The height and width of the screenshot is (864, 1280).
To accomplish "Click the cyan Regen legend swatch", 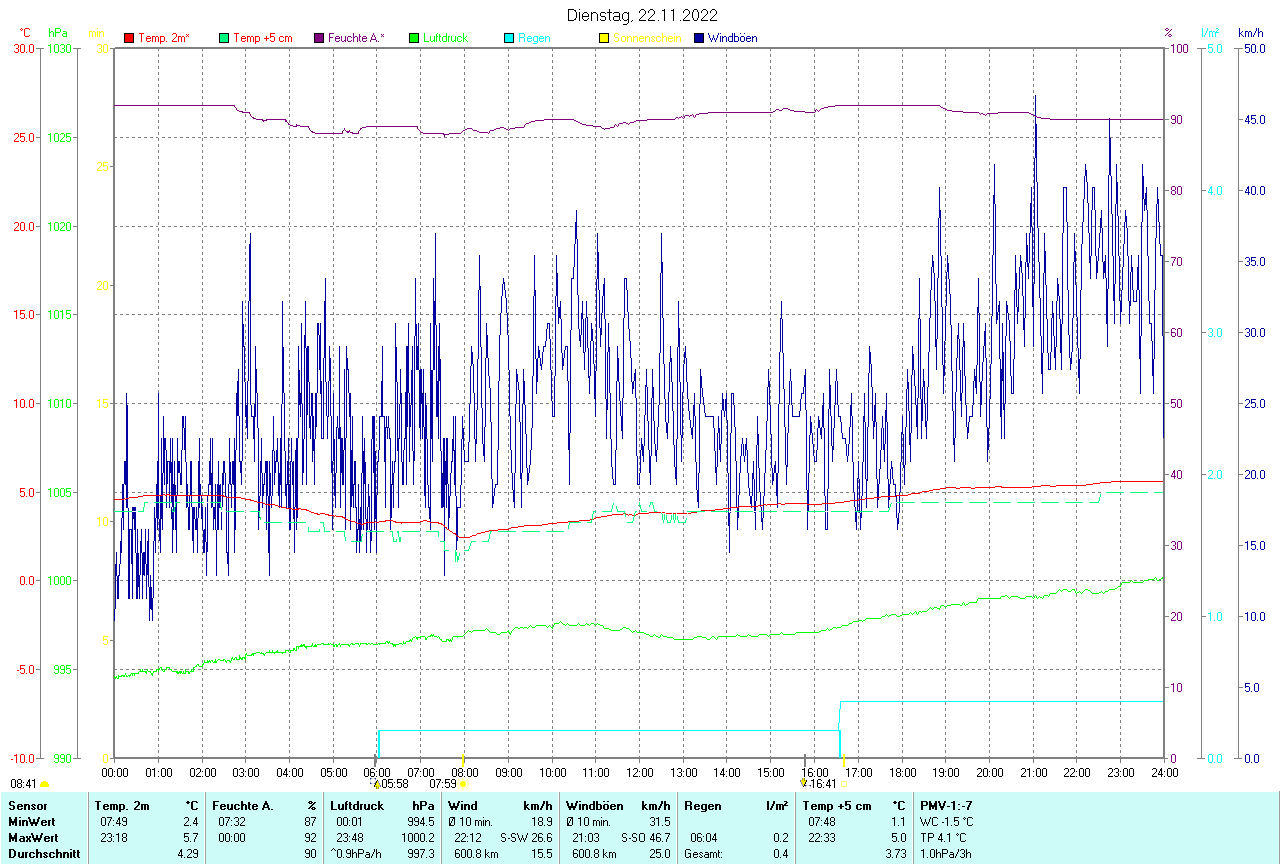I will coord(509,38).
